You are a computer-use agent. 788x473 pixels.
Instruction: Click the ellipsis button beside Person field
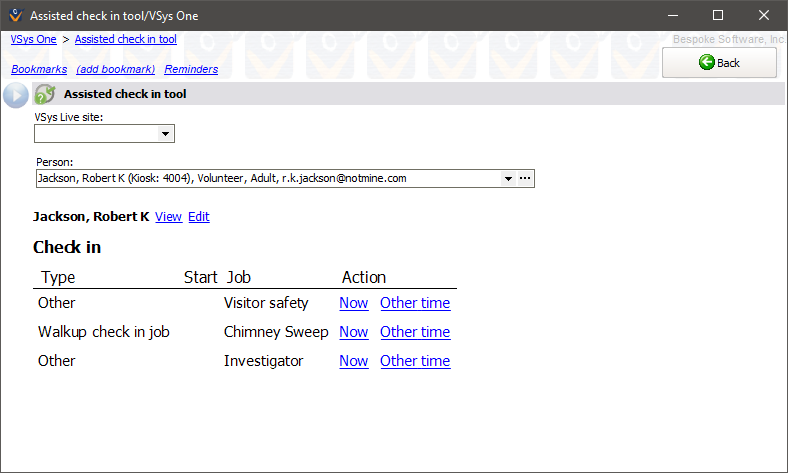(525, 179)
